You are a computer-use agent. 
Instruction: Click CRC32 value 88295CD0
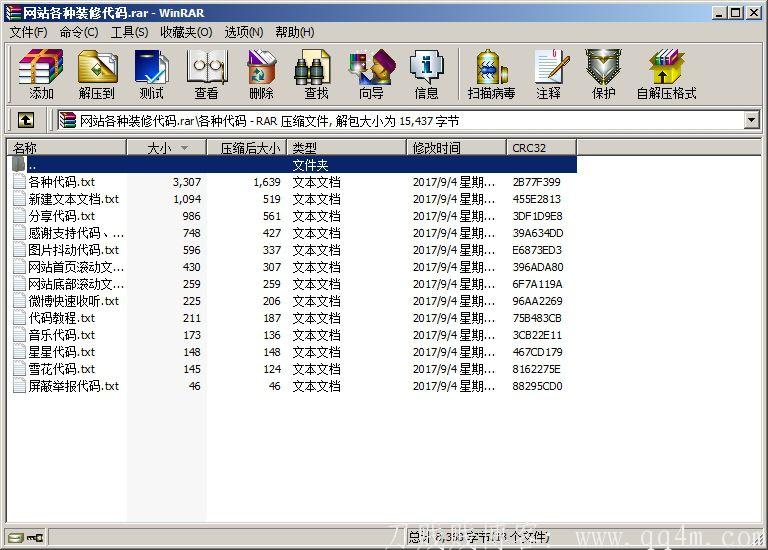tap(537, 386)
